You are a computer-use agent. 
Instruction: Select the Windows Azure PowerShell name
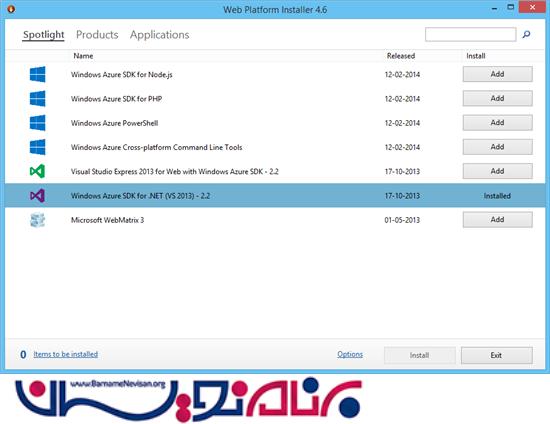114,123
